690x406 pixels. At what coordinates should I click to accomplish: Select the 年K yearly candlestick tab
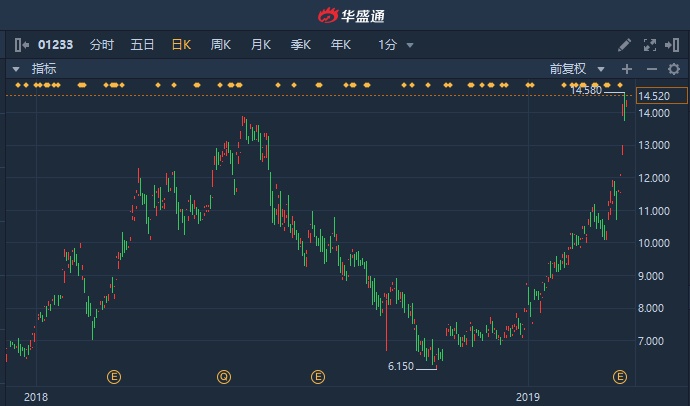[x=341, y=45]
